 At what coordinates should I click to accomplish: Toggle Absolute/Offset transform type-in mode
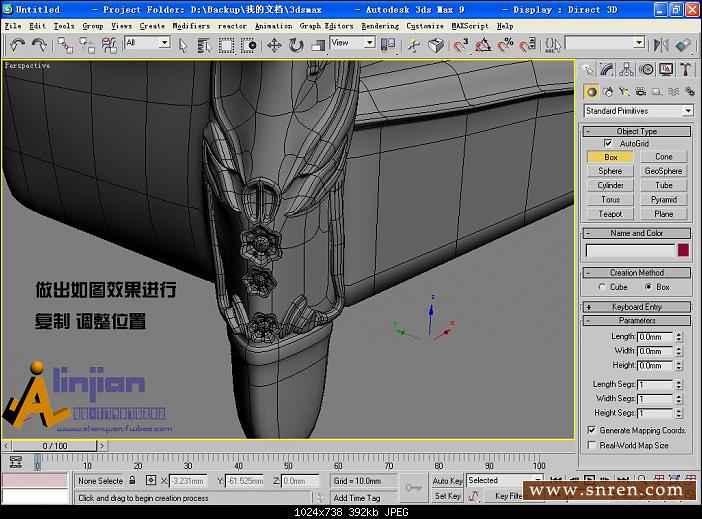pos(151,480)
